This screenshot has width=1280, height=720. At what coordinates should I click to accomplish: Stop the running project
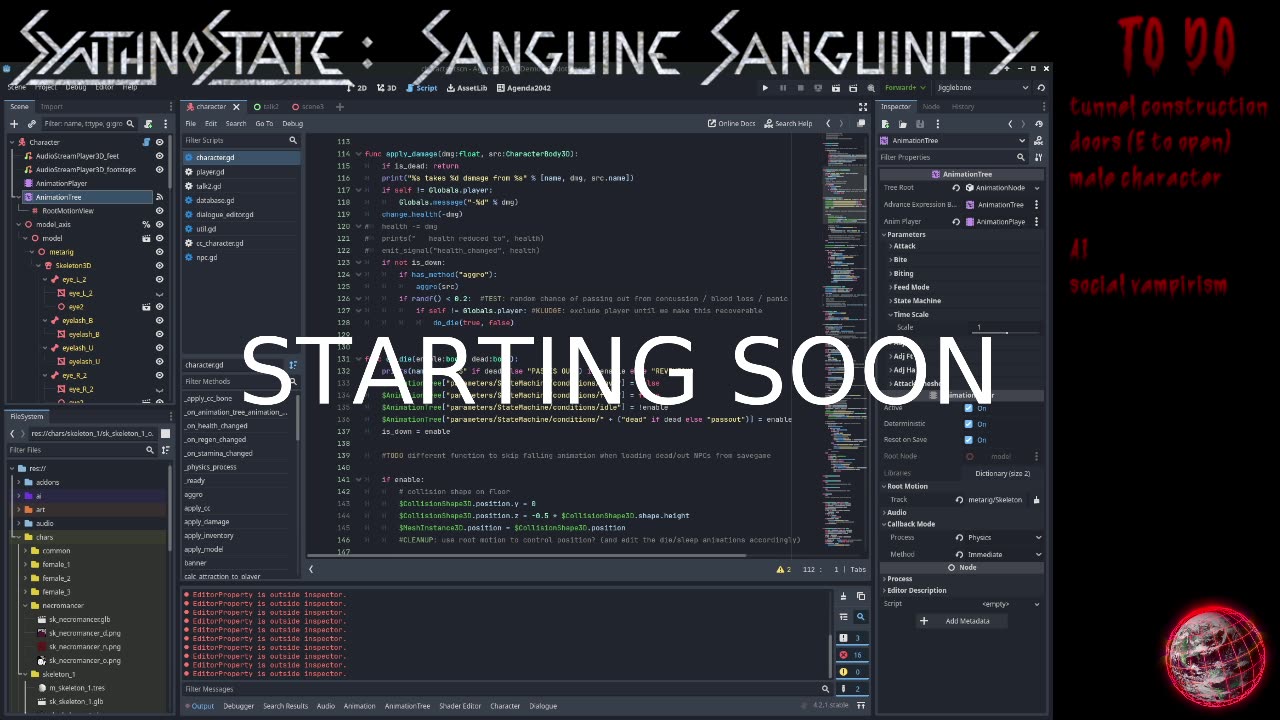pos(800,88)
